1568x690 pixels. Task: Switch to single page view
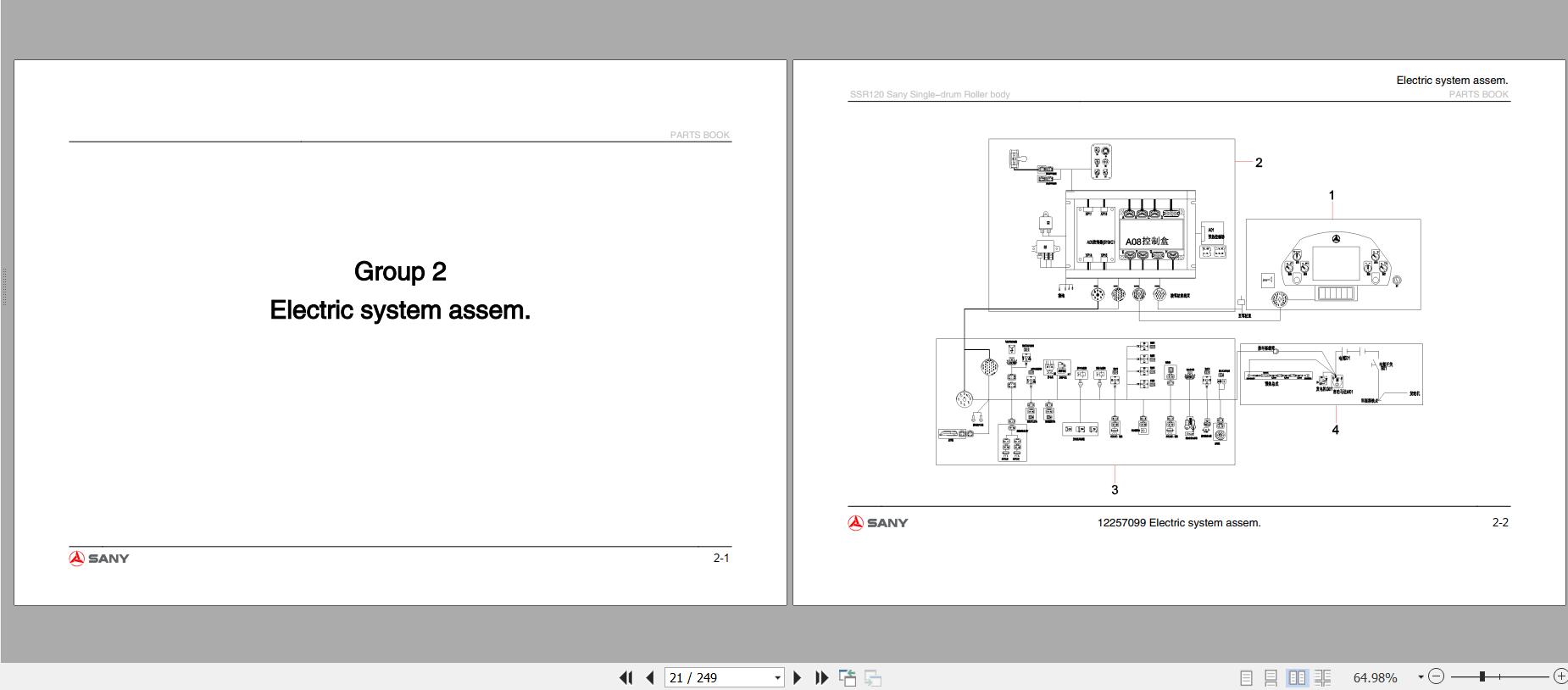click(1246, 677)
